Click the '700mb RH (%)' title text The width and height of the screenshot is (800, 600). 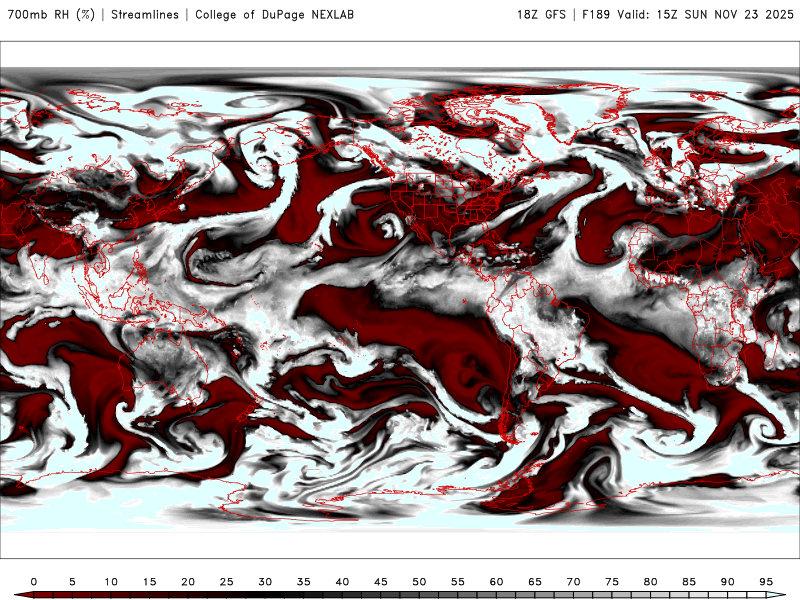click(x=51, y=15)
